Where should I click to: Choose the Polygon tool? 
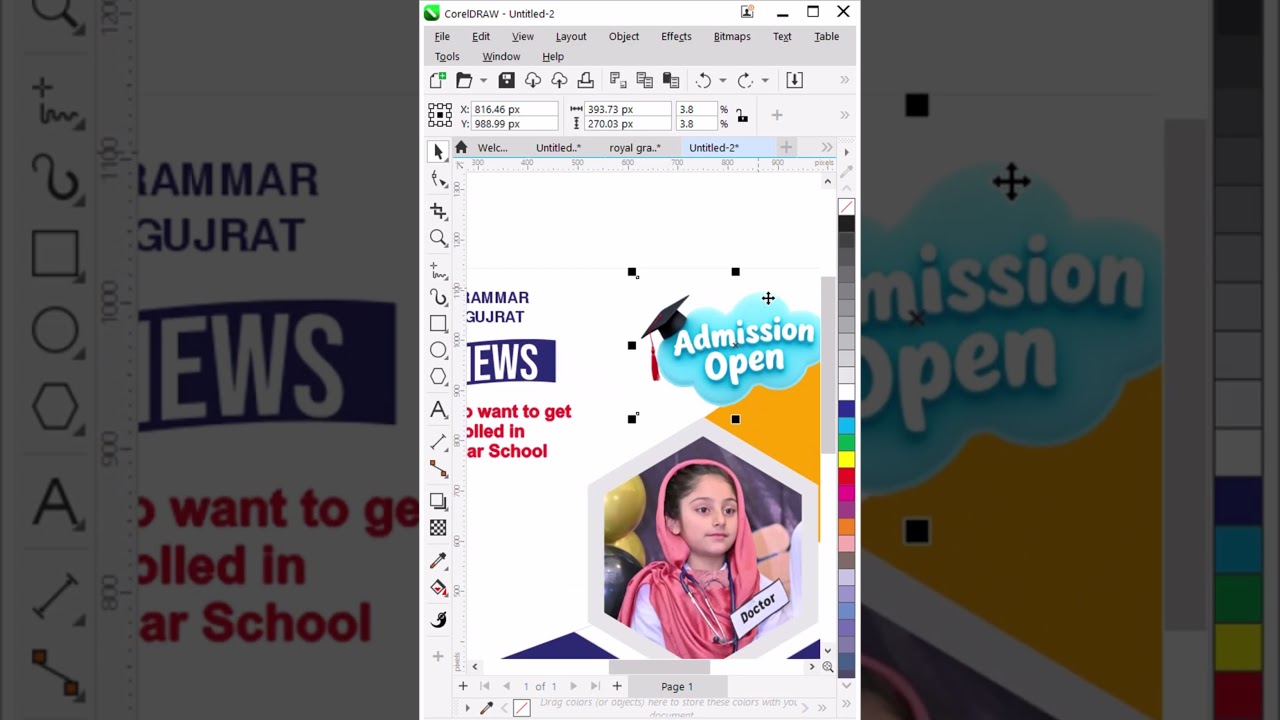point(438,376)
